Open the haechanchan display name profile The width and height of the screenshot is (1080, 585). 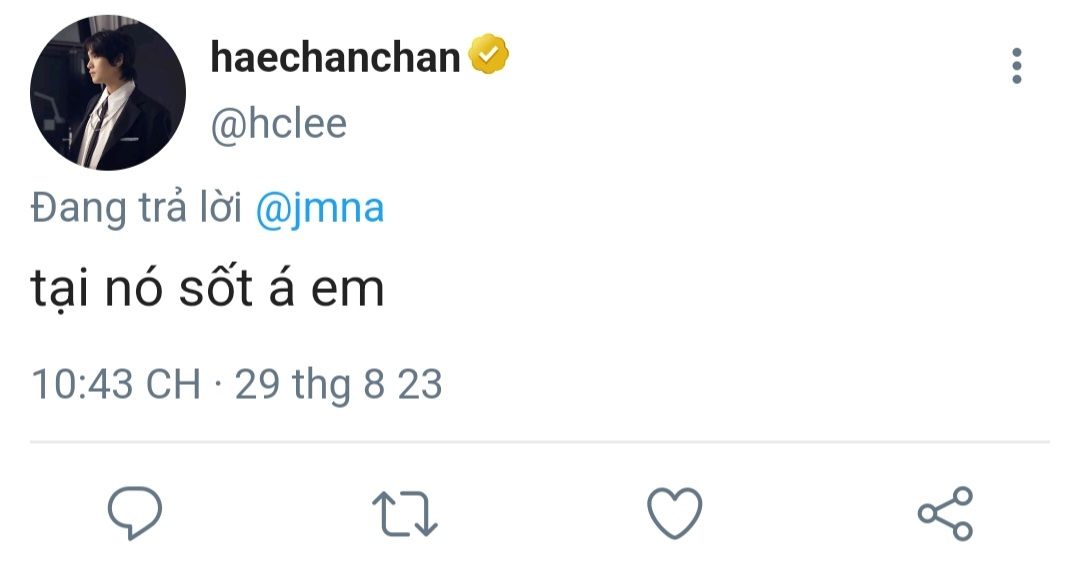tap(335, 57)
